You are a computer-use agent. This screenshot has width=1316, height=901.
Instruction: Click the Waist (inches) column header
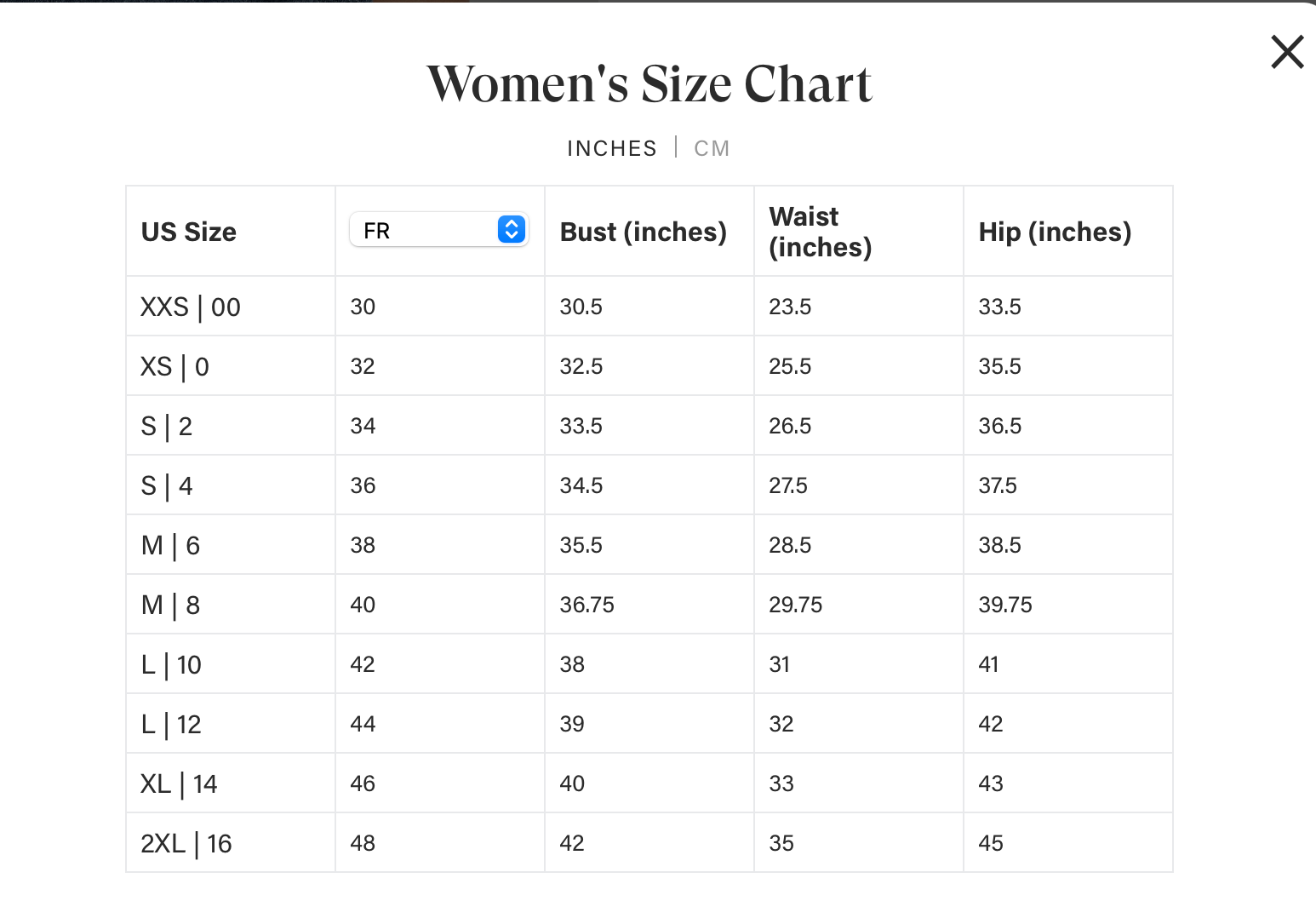(x=820, y=232)
